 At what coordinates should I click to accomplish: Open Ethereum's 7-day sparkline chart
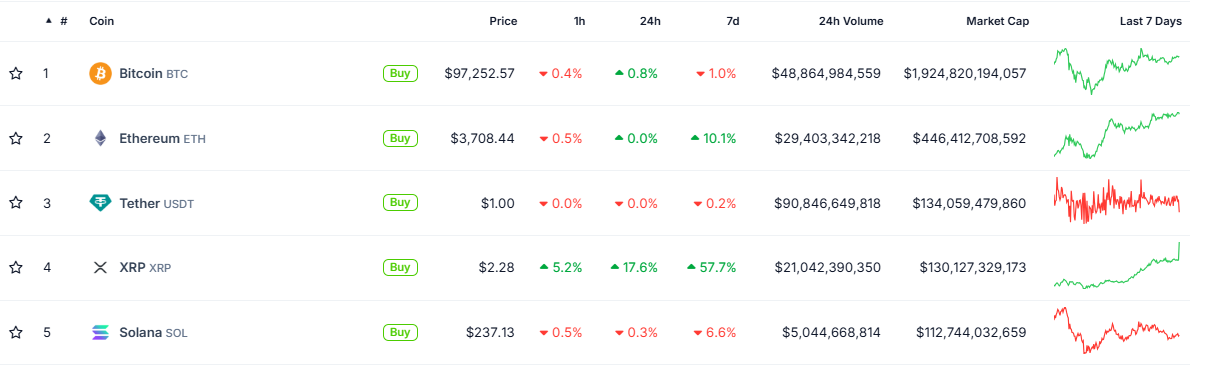pyautogui.click(x=1116, y=135)
